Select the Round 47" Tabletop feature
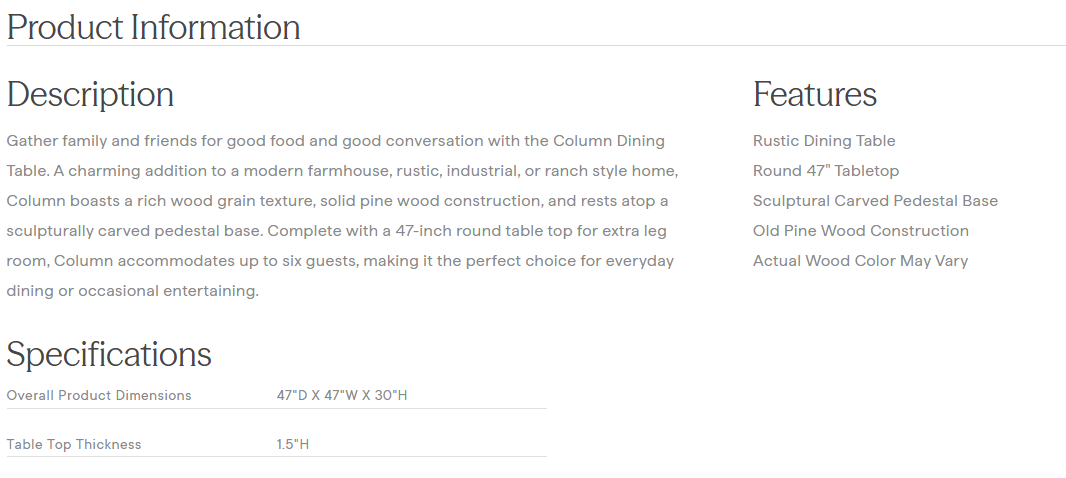Viewport: 1066px width, 478px height. pos(826,171)
